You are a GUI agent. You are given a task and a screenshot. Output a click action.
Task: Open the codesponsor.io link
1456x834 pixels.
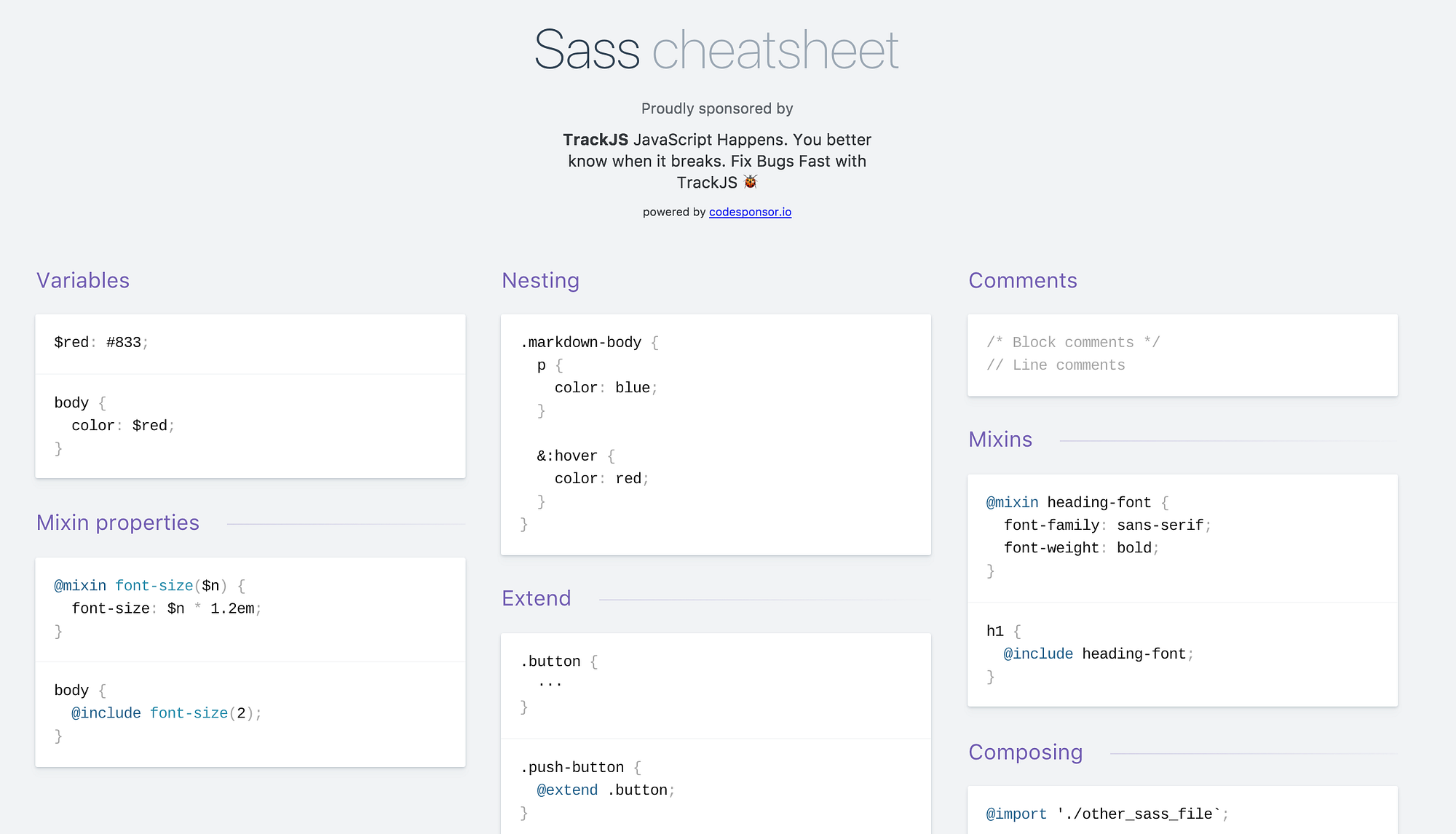(x=749, y=212)
